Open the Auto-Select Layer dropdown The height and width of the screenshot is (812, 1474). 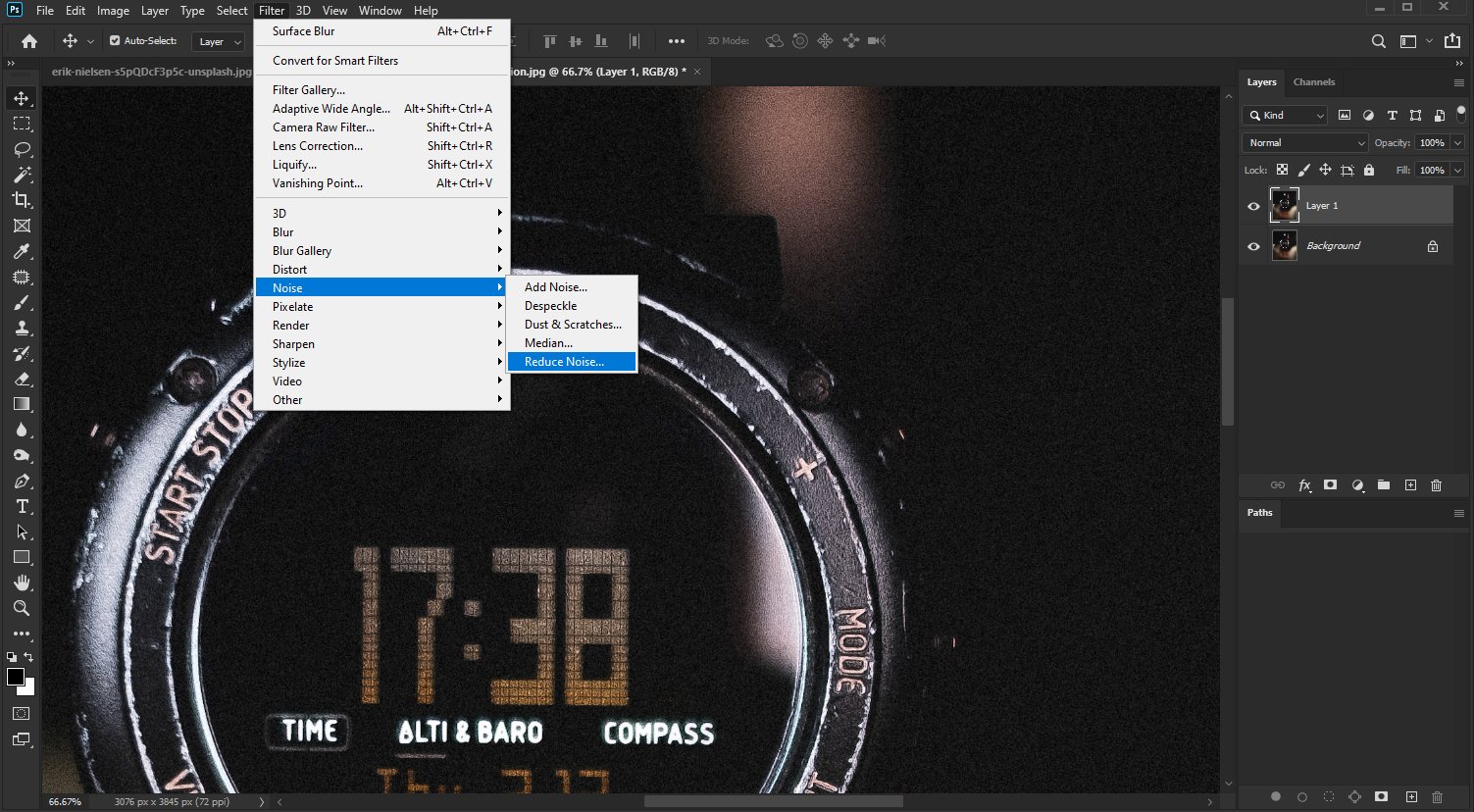click(x=219, y=41)
